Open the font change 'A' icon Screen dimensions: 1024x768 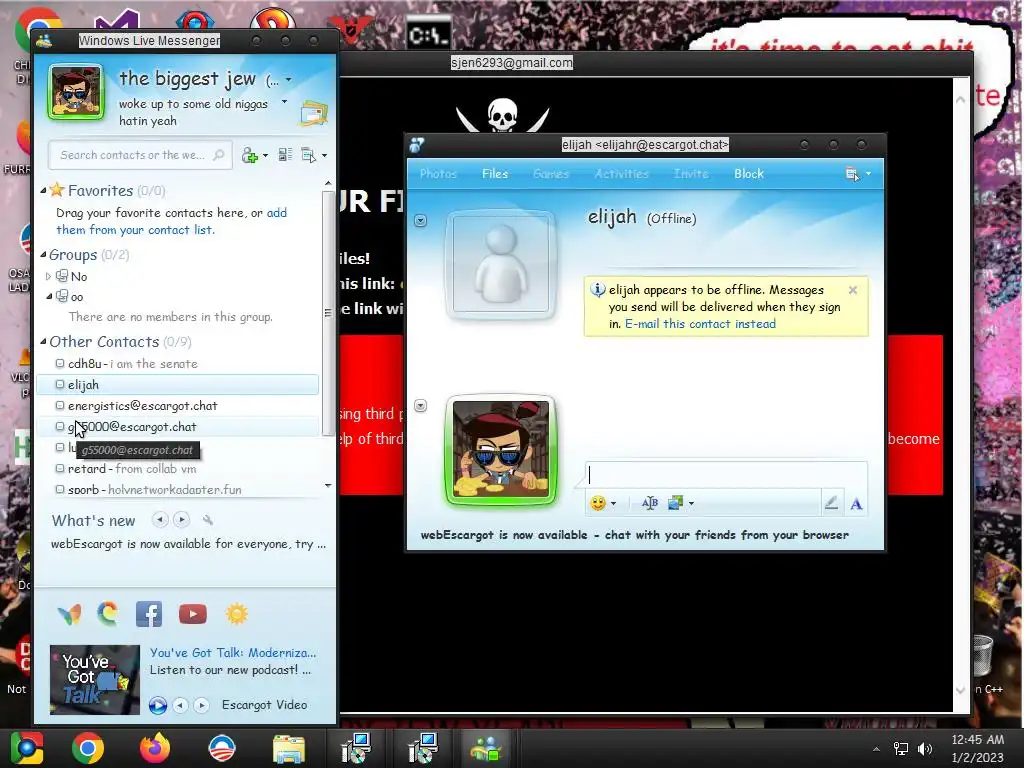tap(856, 504)
